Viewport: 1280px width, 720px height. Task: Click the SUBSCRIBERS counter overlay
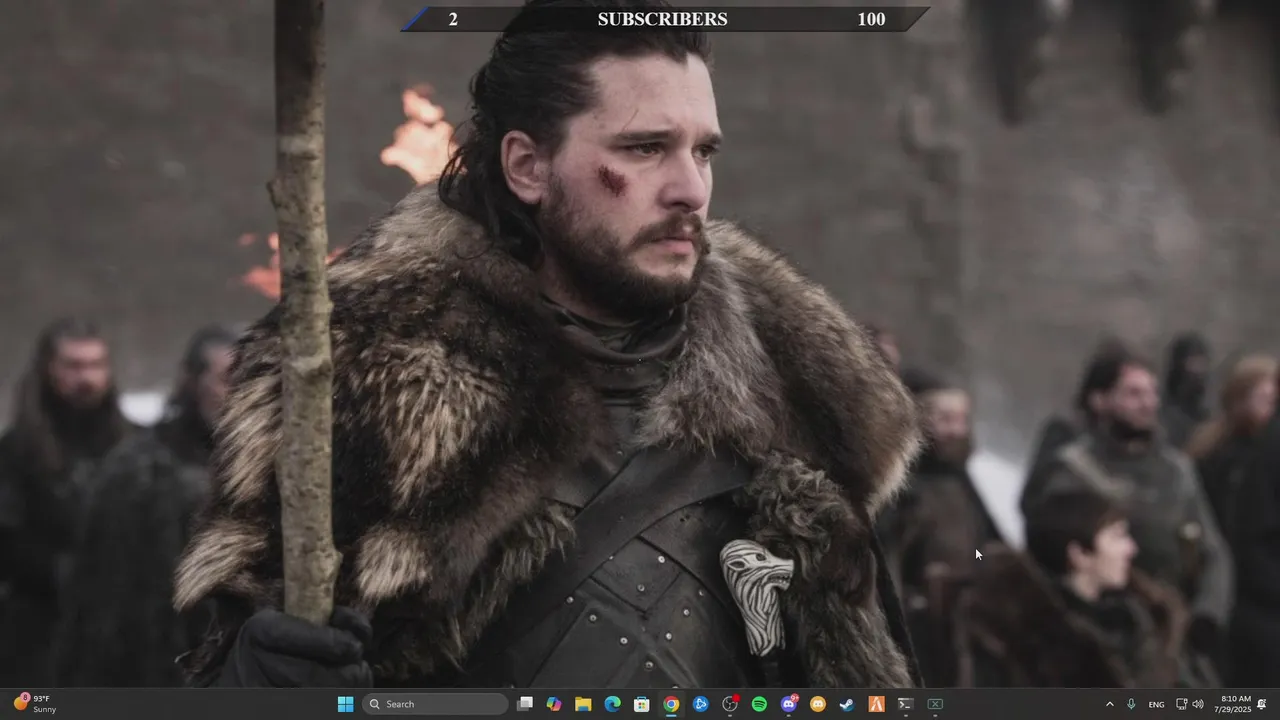tap(665, 19)
